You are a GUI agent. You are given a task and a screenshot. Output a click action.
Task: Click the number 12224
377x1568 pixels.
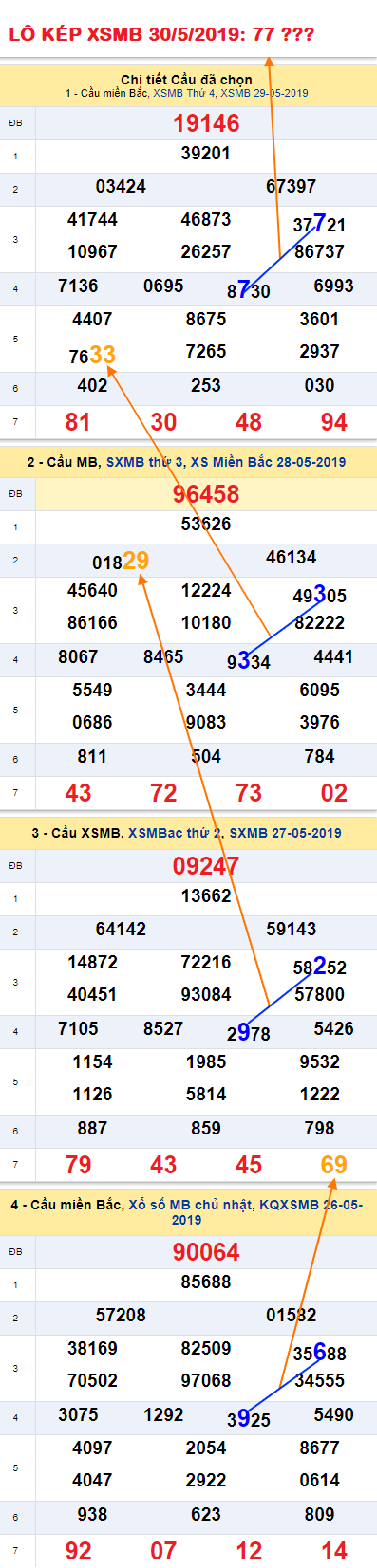(206, 590)
